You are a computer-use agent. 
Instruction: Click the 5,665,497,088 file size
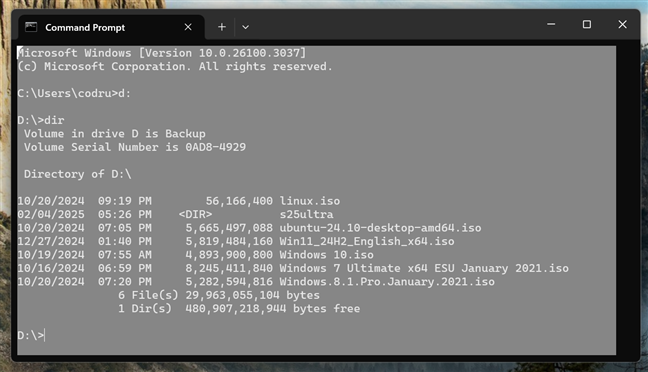(229, 228)
